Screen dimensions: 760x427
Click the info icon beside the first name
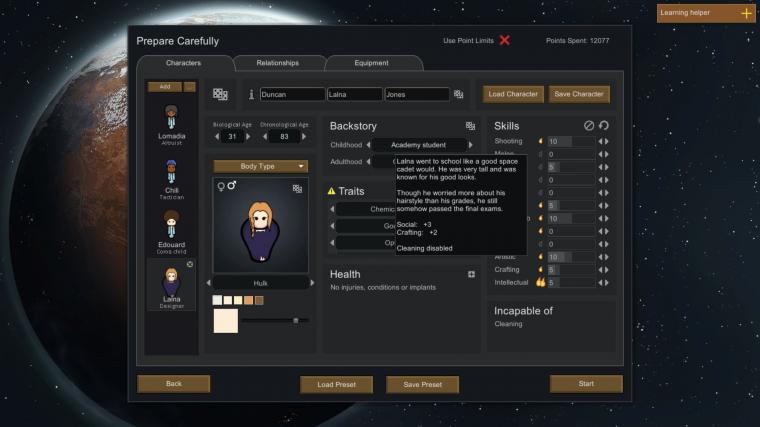tap(251, 95)
